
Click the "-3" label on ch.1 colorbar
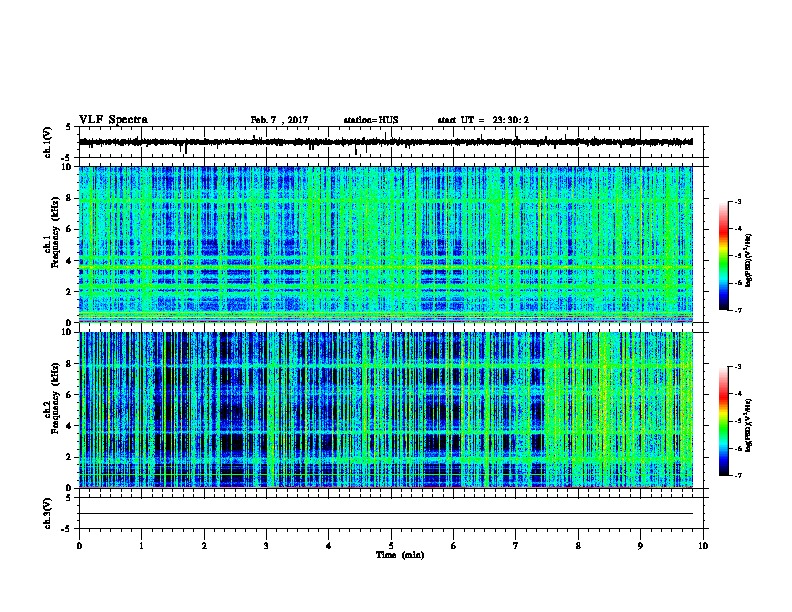click(x=738, y=201)
